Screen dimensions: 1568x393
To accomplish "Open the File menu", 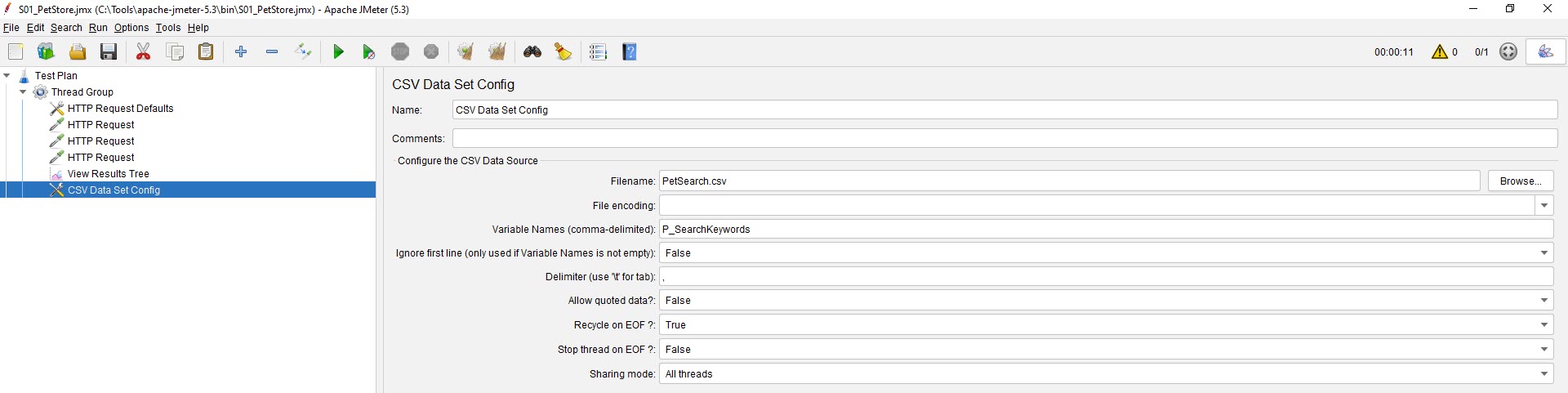I will pos(11,28).
